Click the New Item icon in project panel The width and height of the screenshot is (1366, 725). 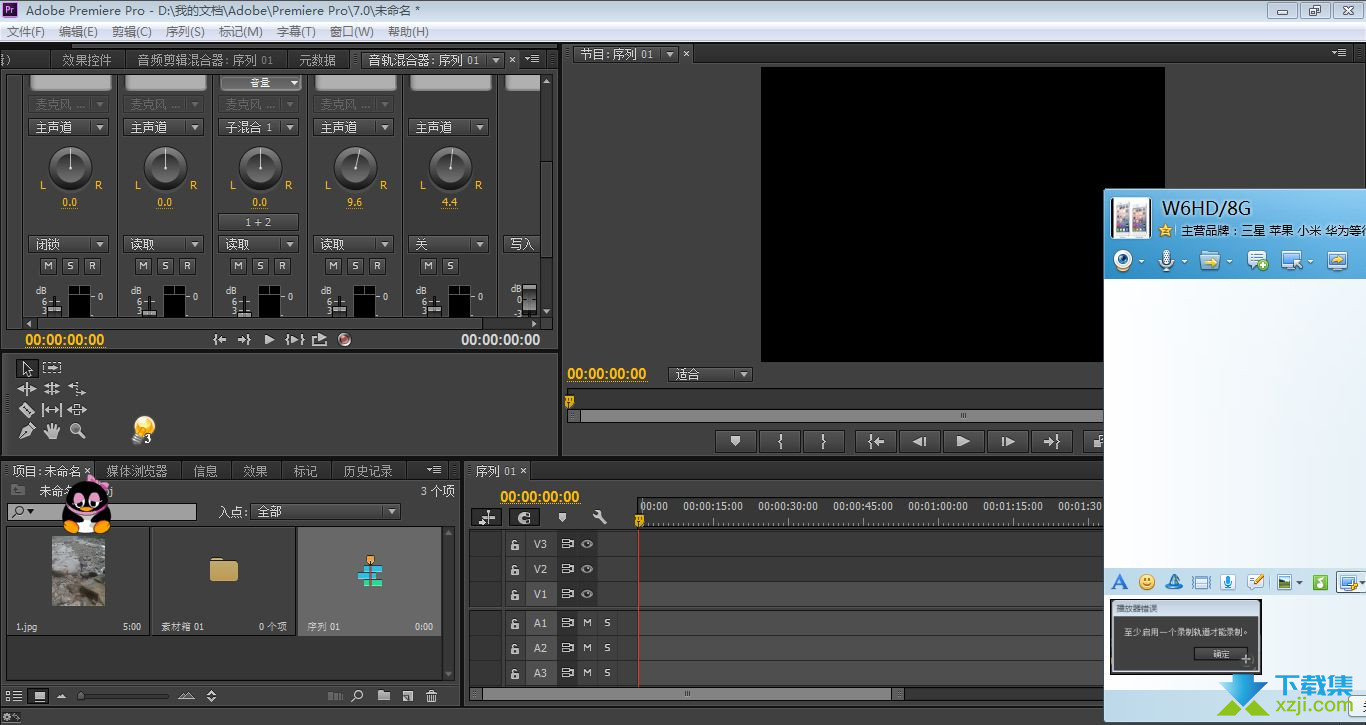coord(408,696)
